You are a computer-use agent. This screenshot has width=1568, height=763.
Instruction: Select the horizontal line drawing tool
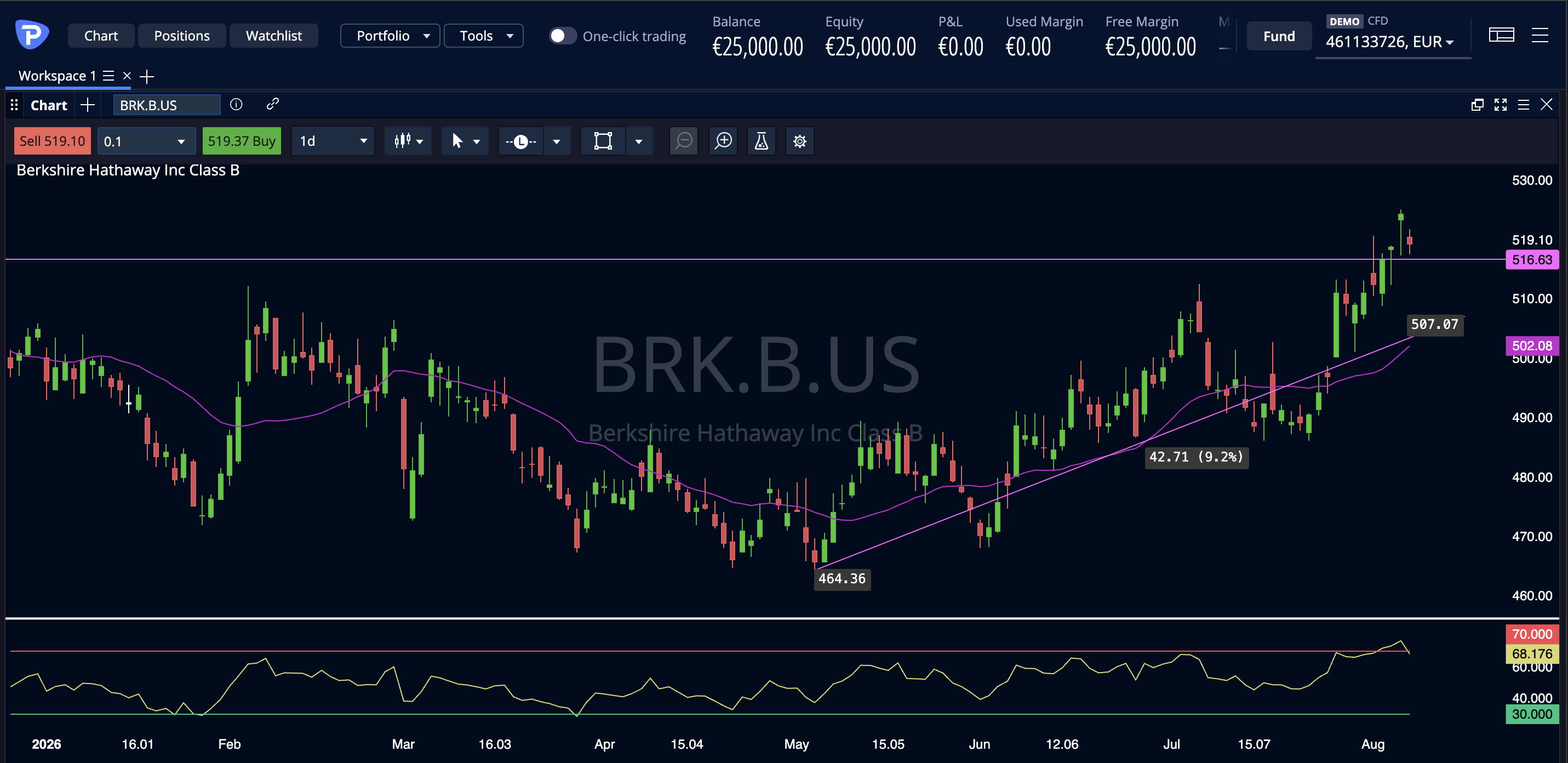pyautogui.click(x=520, y=141)
